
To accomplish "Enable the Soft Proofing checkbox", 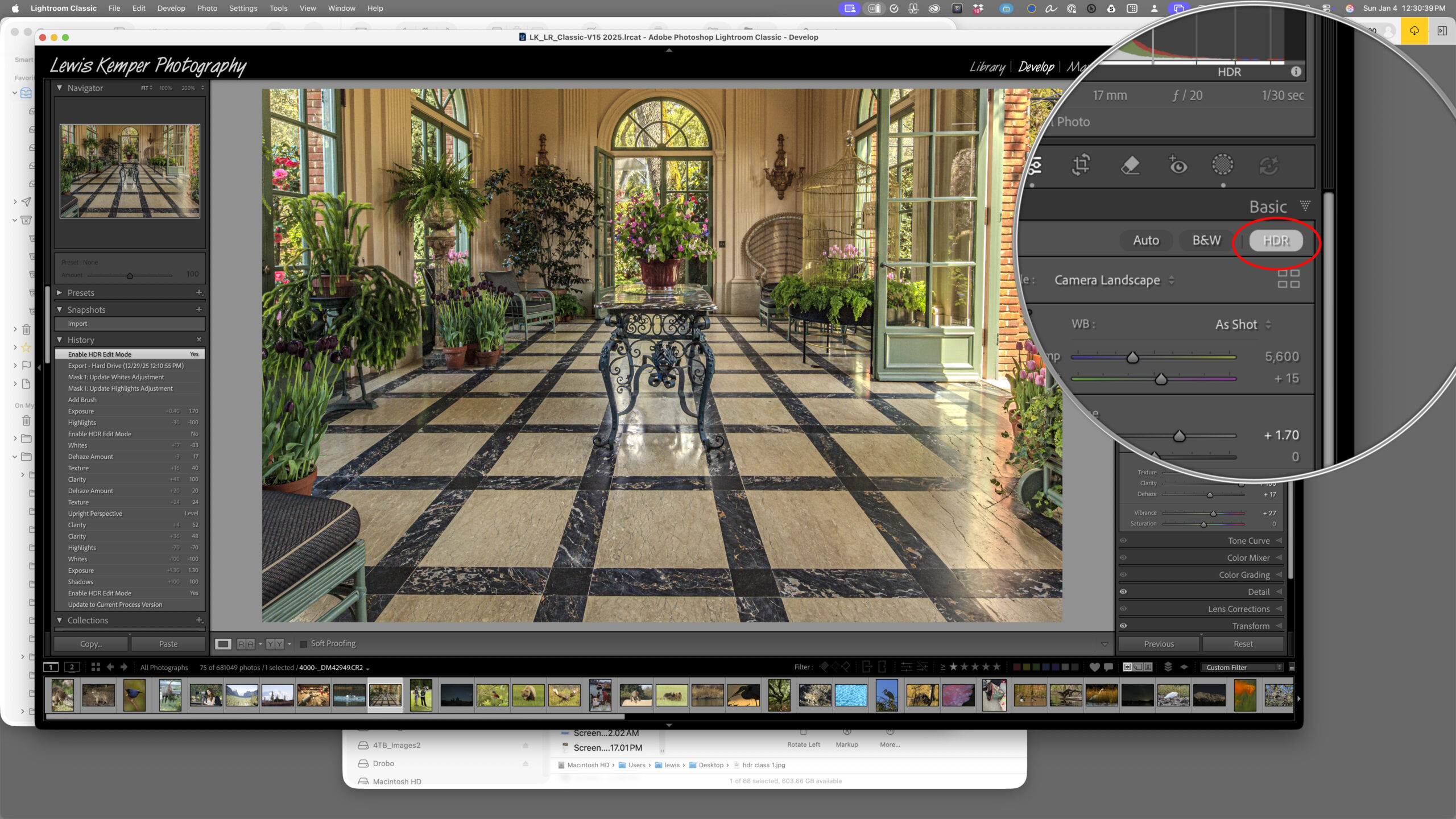I will coord(304,644).
